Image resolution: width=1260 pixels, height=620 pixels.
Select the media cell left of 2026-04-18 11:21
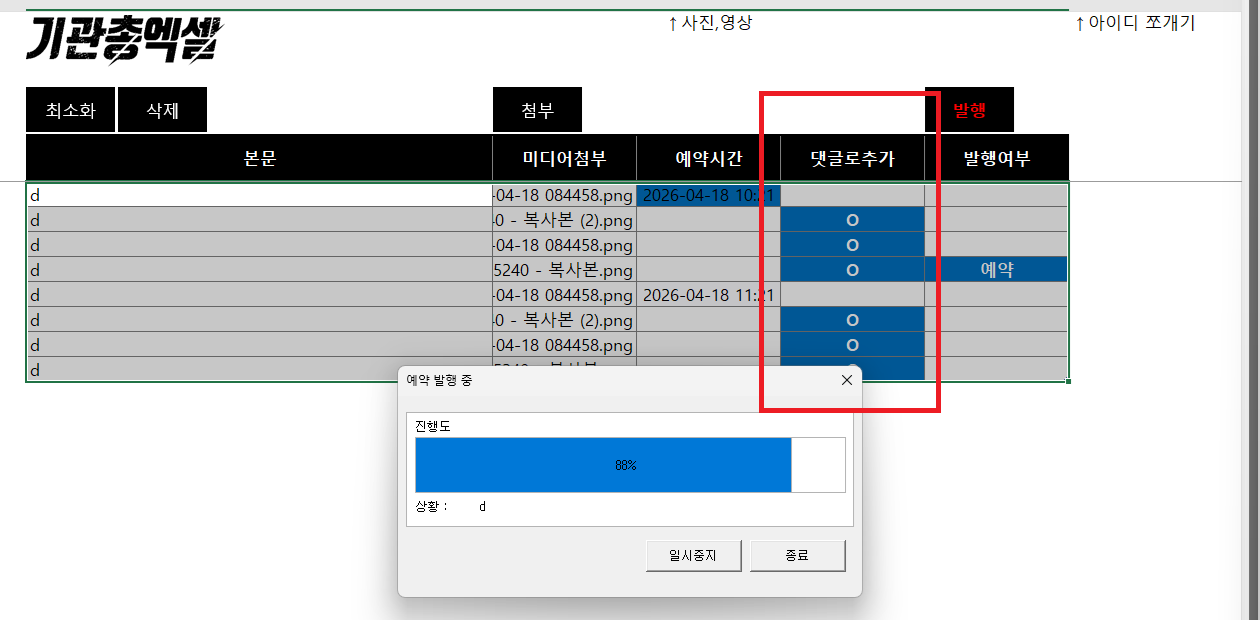(564, 295)
